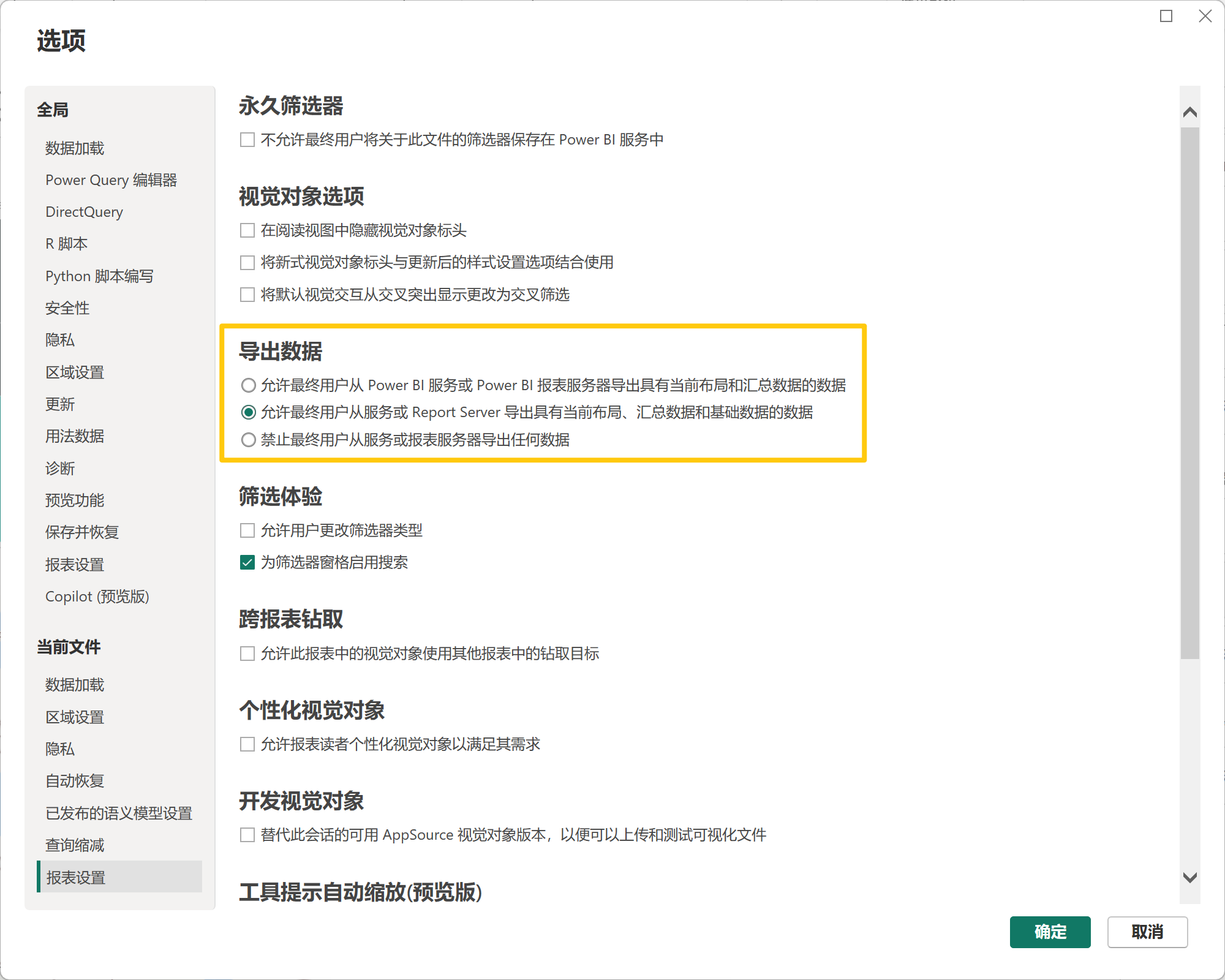Screen dimensions: 1225x980
Task: Click the 导出数据 section heading
Action: click(x=281, y=352)
